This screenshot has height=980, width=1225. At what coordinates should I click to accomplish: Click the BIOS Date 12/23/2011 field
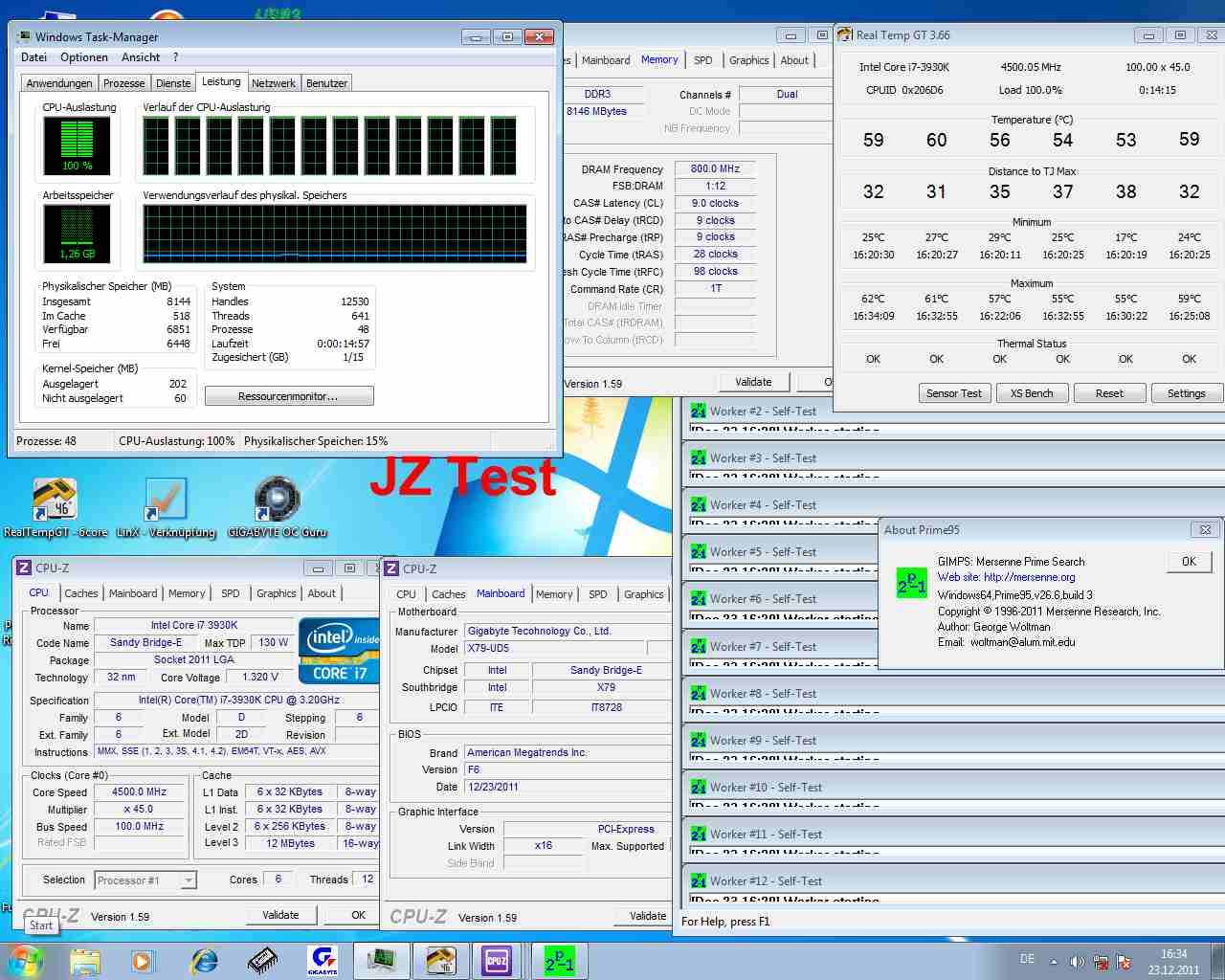point(568,787)
